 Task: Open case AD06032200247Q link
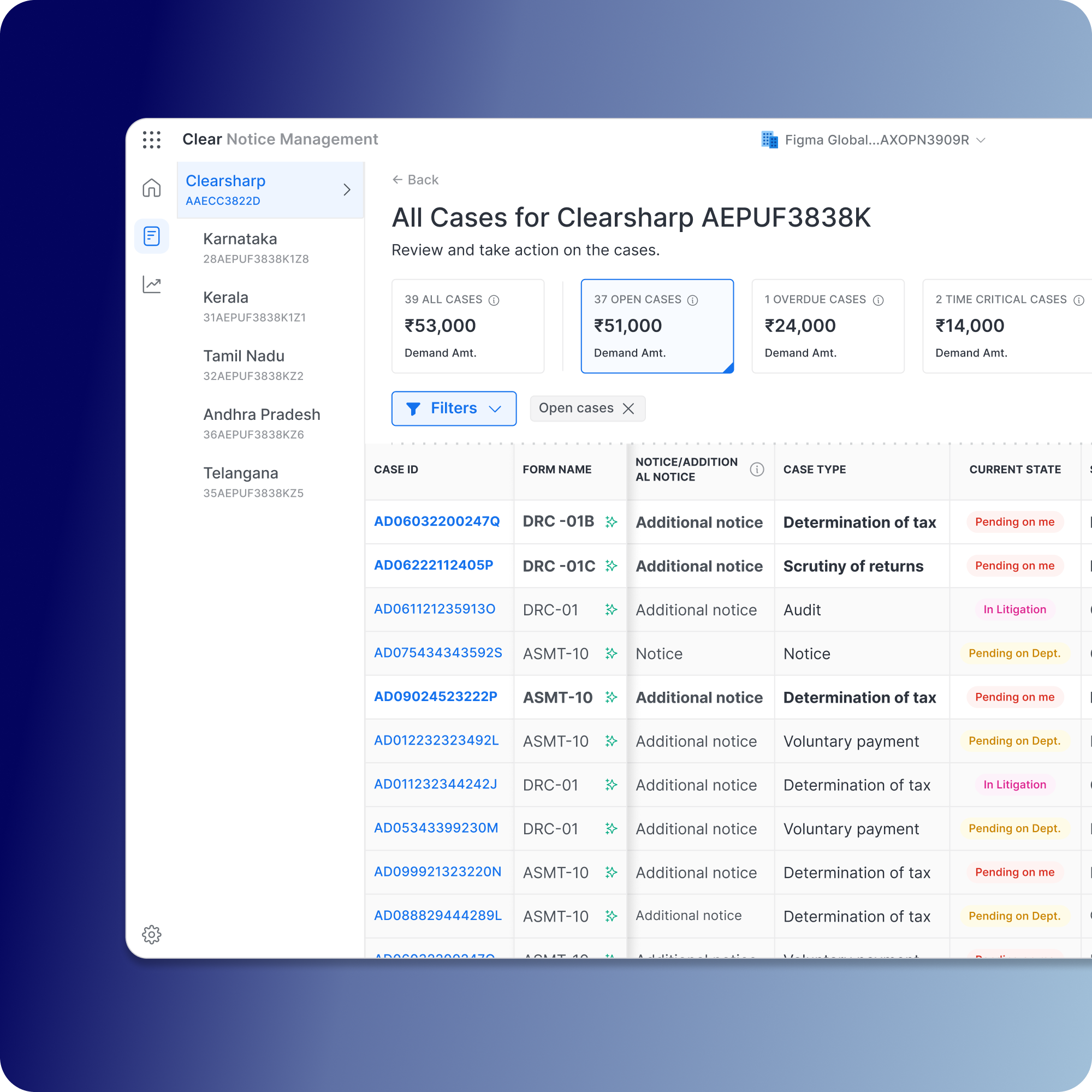point(437,521)
